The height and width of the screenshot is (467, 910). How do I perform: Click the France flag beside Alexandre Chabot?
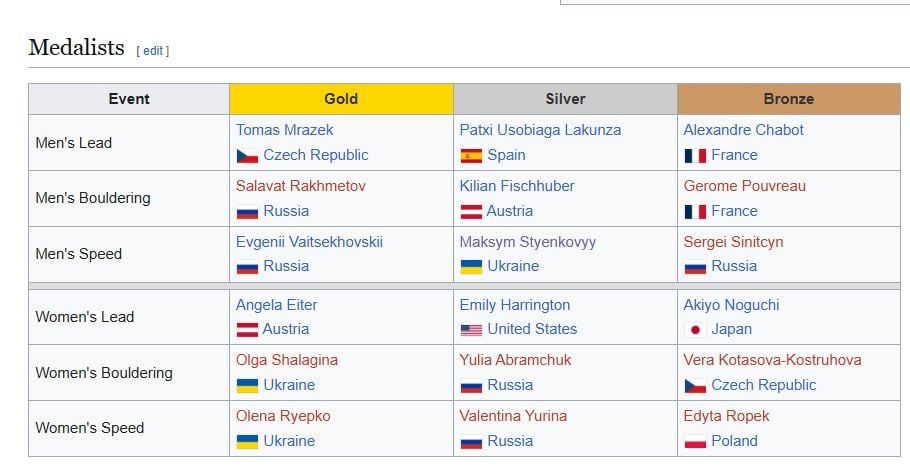tap(695, 156)
